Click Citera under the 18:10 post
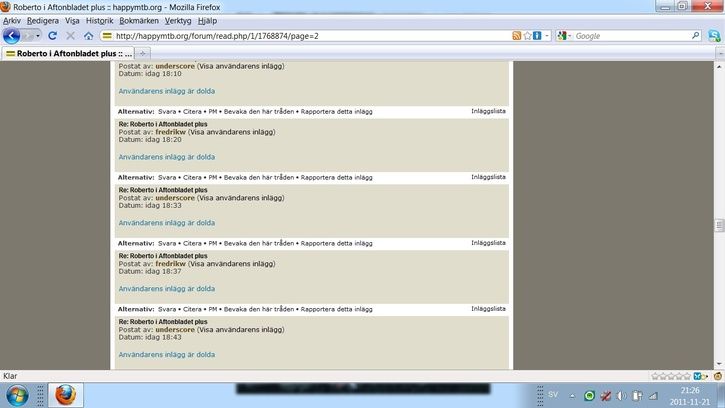The width and height of the screenshot is (725, 408). [192, 111]
